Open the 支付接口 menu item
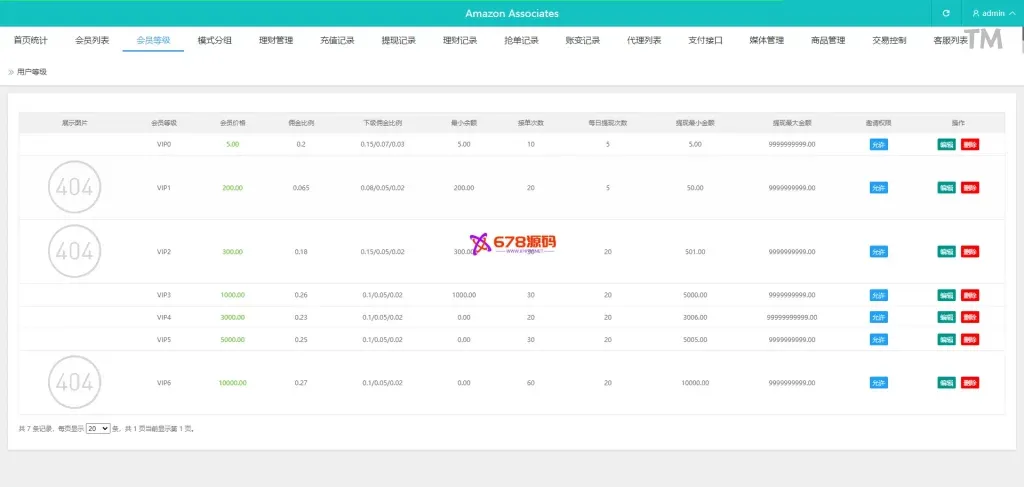The width and height of the screenshot is (1024, 487). tap(705, 41)
